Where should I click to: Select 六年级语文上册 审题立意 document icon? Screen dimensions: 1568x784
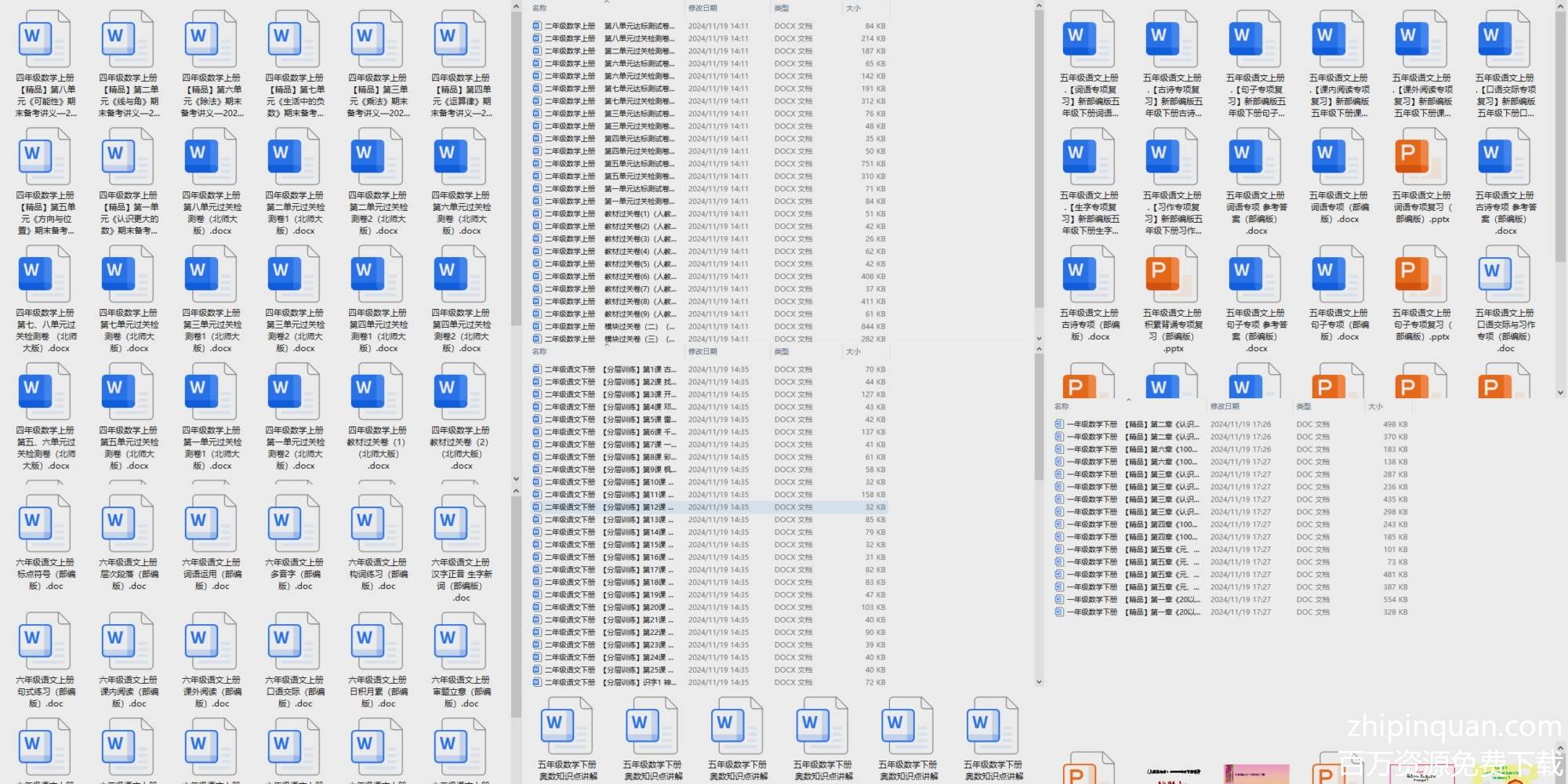461,643
